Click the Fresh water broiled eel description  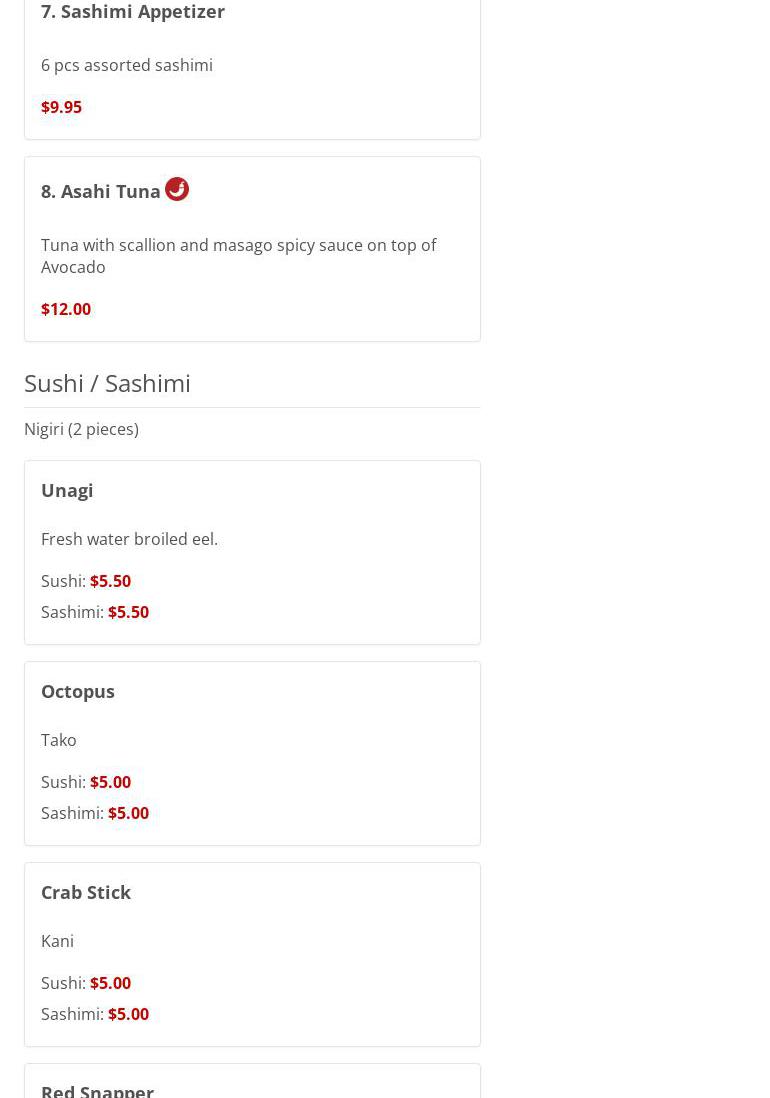pos(129,539)
